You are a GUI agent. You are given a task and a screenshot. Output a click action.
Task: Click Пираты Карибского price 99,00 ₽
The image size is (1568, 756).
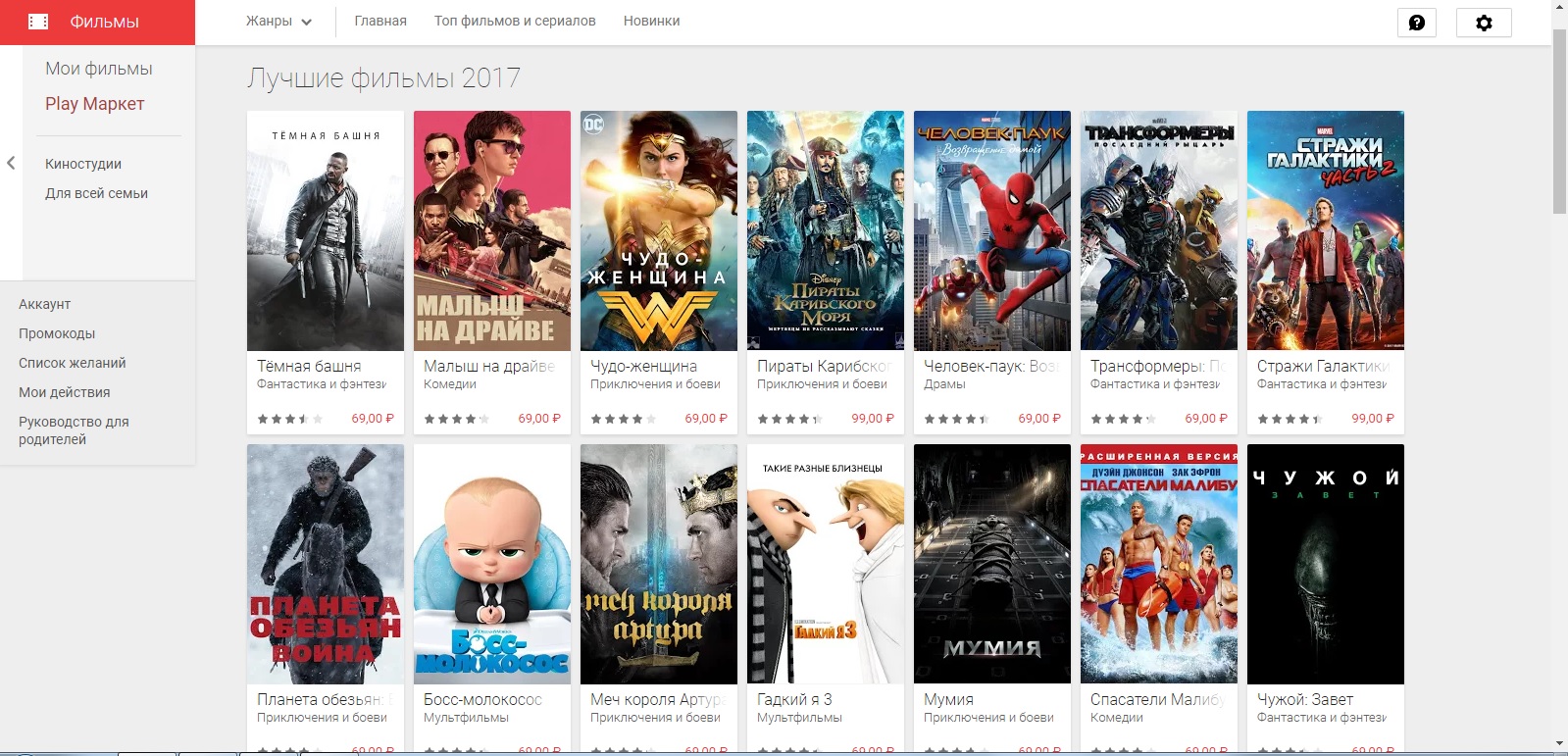click(873, 419)
